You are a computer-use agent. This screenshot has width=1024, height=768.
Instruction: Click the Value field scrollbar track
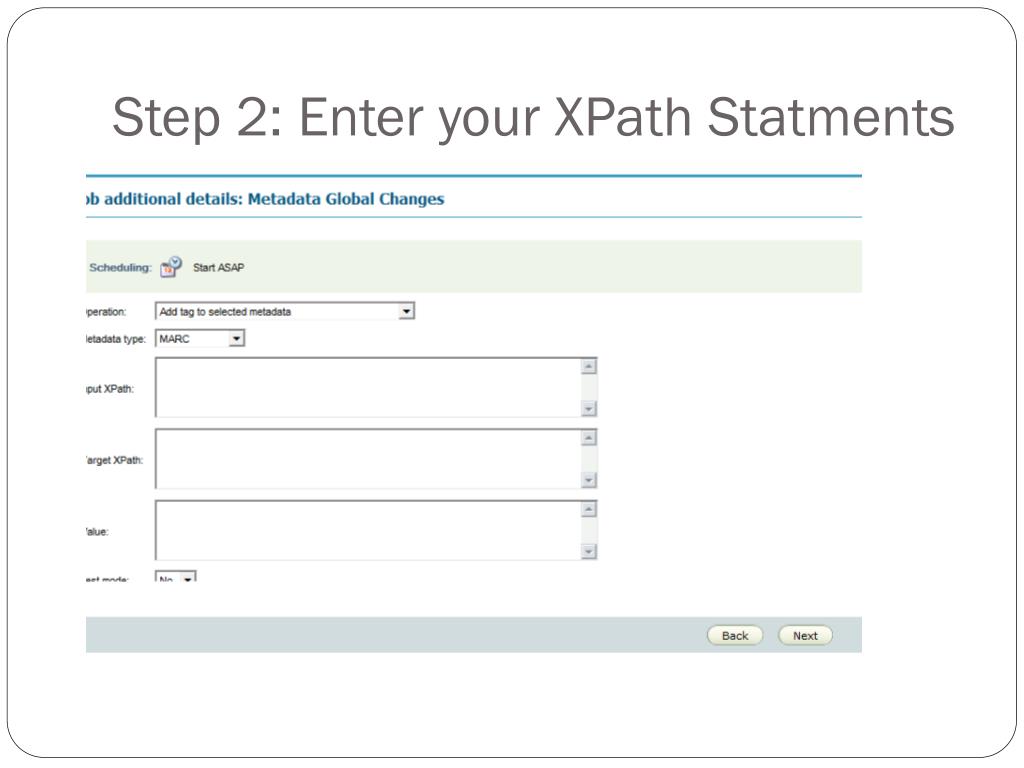[588, 530]
